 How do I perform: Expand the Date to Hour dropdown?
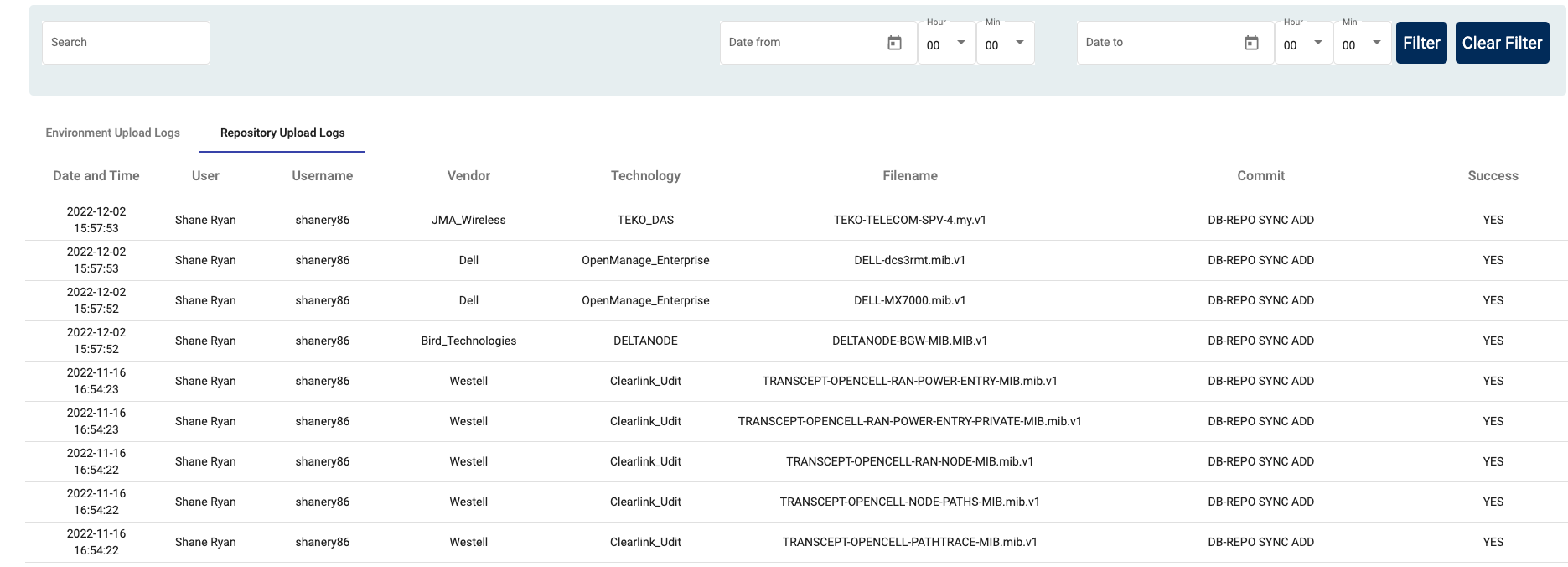[x=1303, y=44]
